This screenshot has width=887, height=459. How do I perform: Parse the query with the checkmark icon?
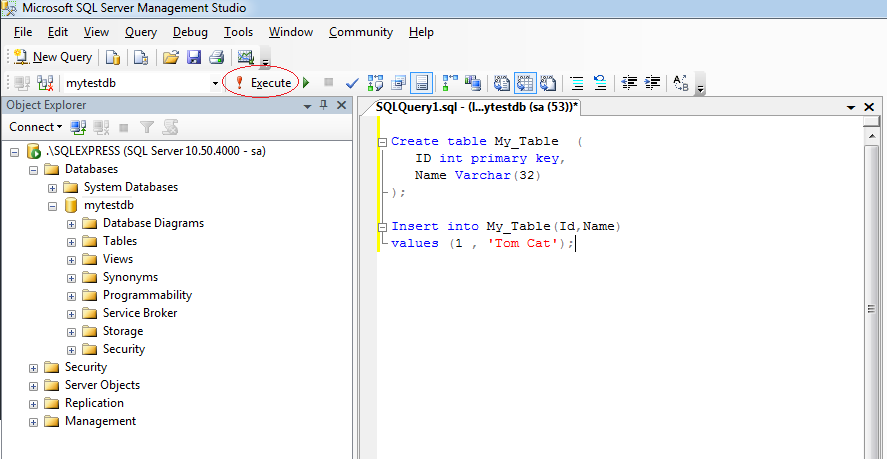pos(352,83)
